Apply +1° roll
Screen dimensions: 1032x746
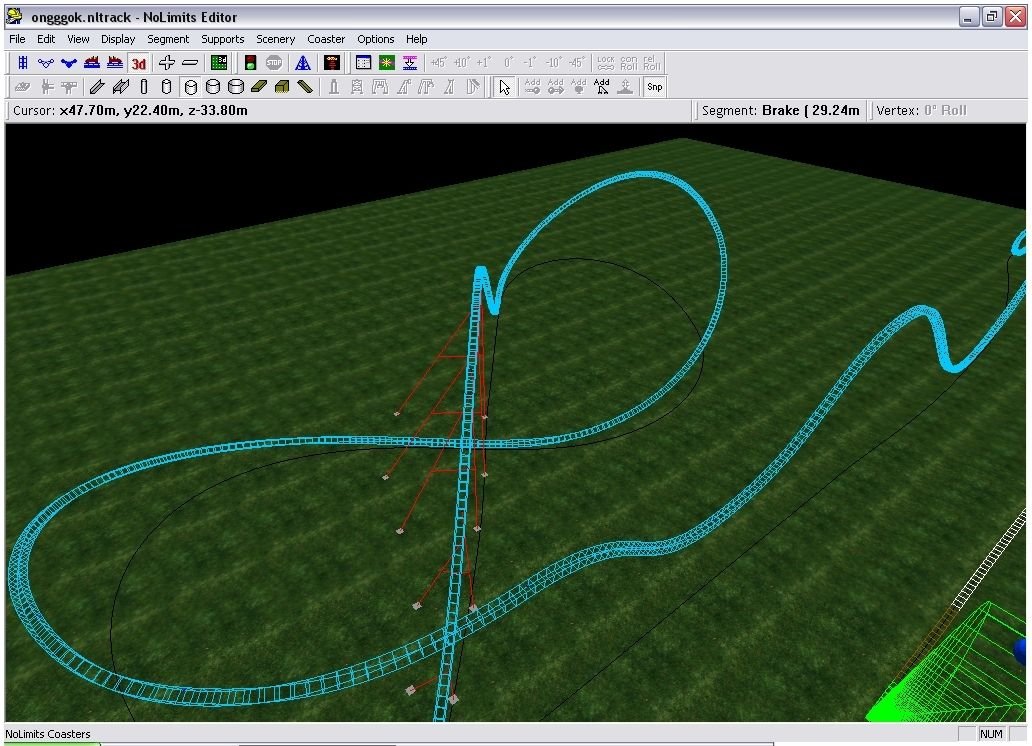pos(484,63)
